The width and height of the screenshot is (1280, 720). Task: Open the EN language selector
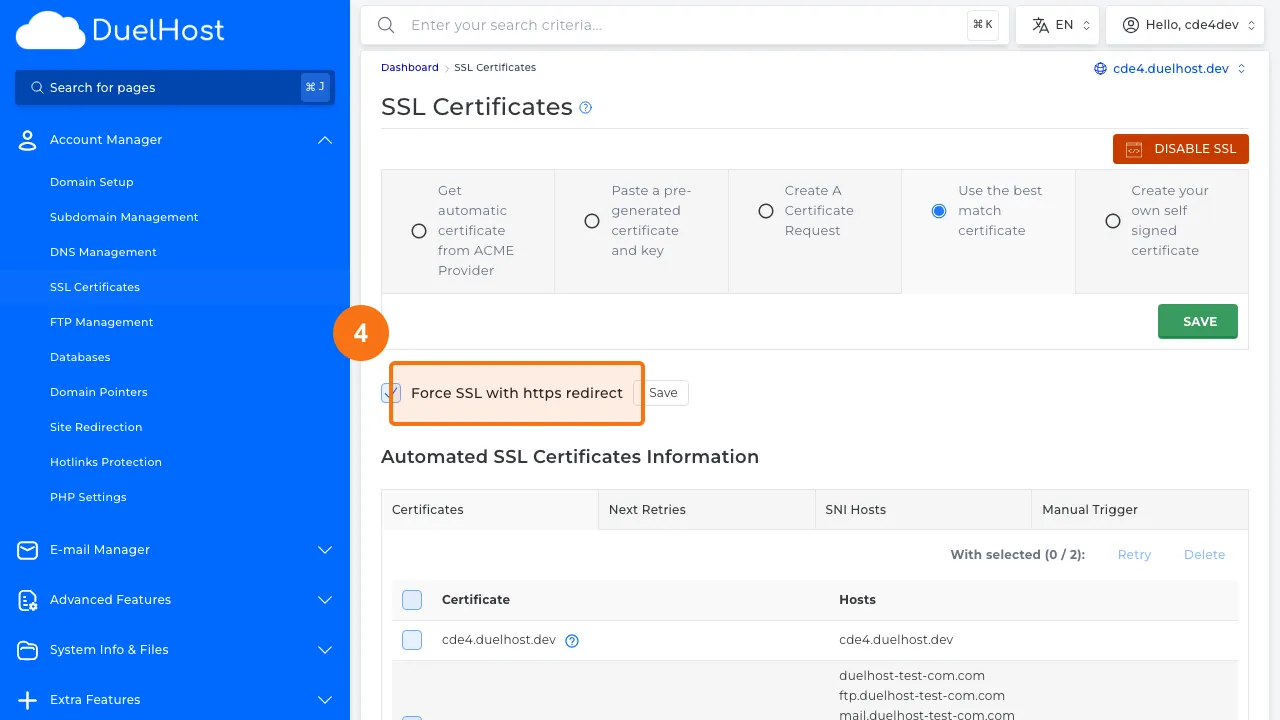(1057, 25)
